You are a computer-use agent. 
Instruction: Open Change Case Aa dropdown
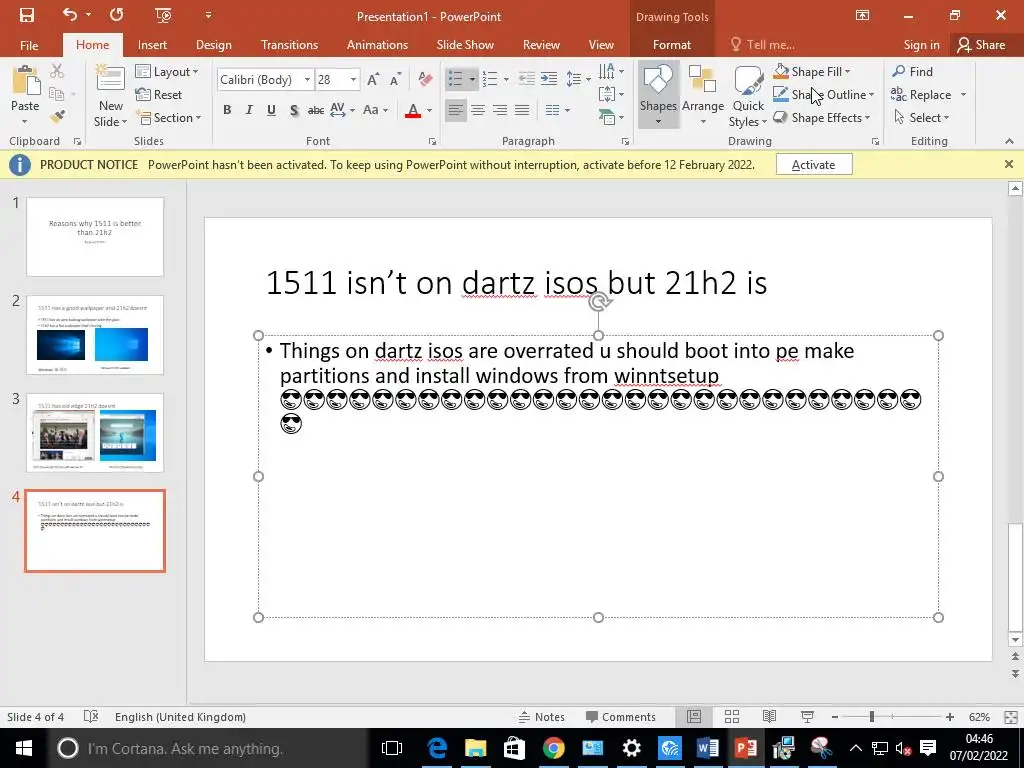pyautogui.click(x=376, y=110)
